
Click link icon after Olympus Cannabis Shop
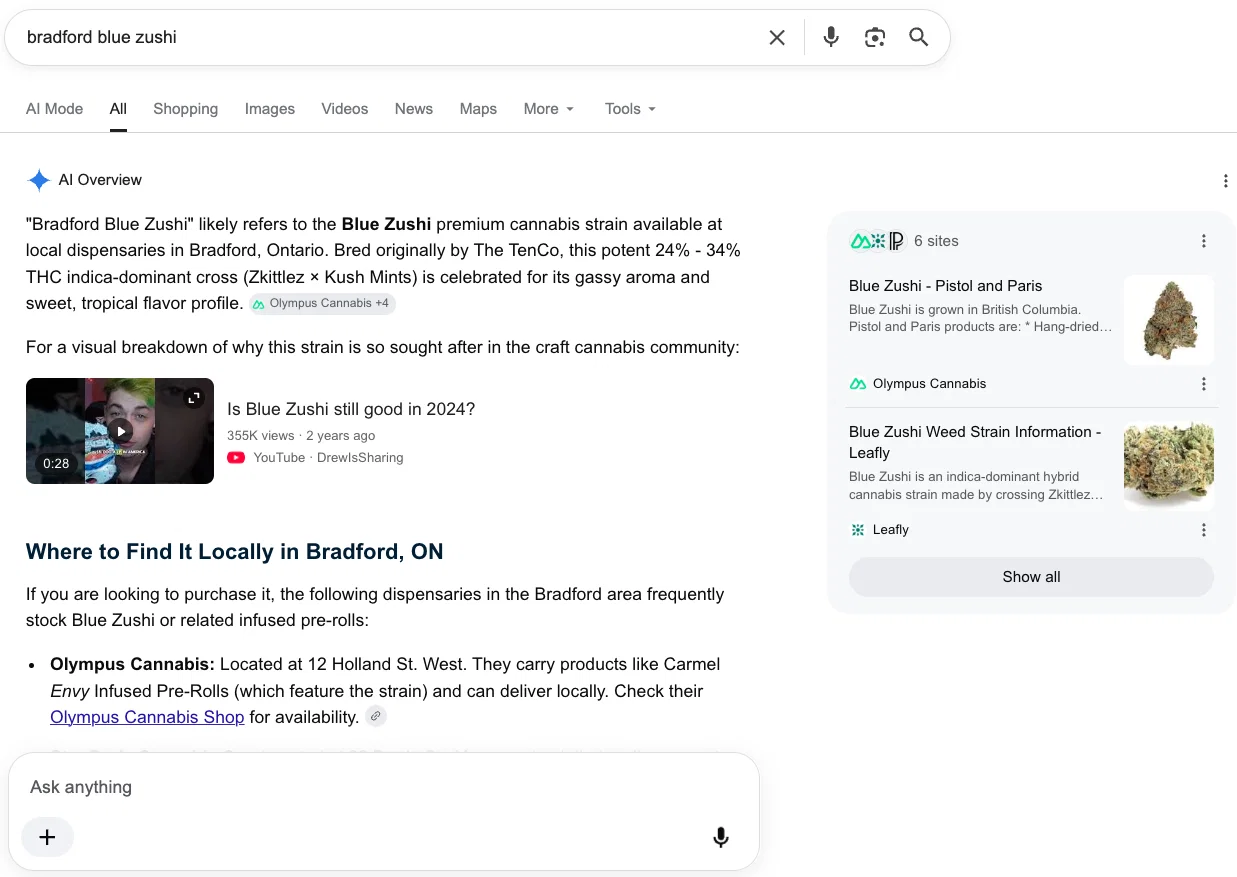(375, 716)
